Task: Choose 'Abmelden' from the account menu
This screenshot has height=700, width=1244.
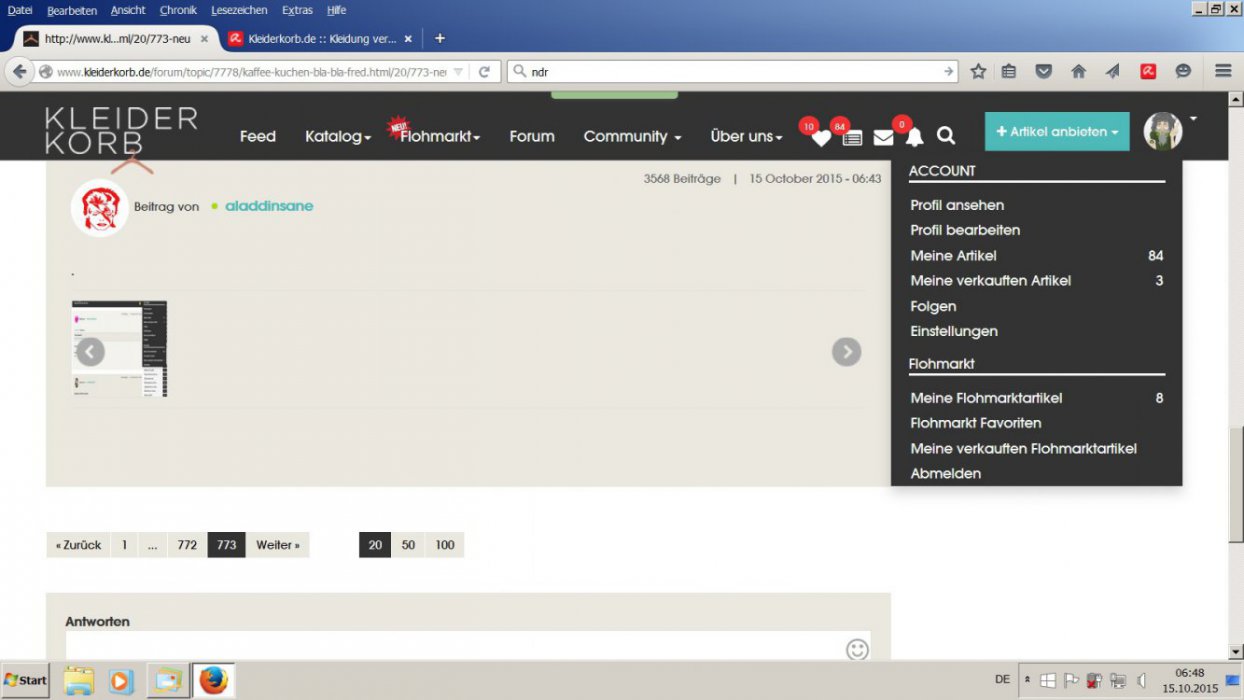Action: tap(945, 474)
